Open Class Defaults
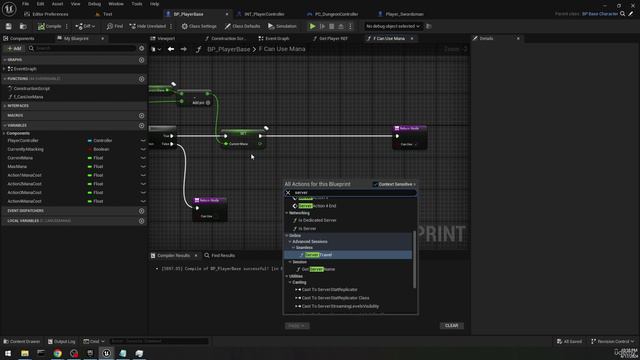The width and height of the screenshot is (640, 360). point(242,26)
